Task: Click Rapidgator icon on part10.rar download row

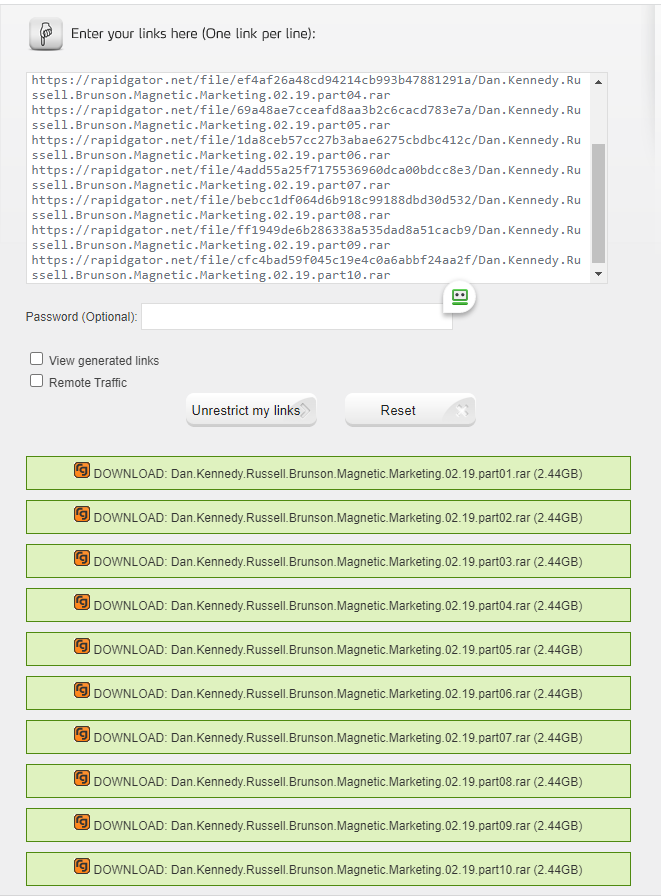Action: [x=82, y=866]
